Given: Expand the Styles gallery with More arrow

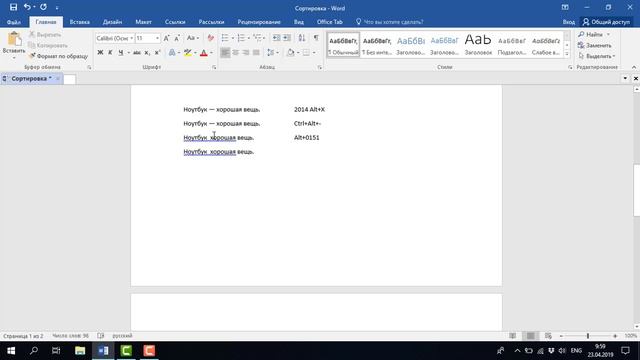Looking at the screenshot, I should pyautogui.click(x=567, y=54).
